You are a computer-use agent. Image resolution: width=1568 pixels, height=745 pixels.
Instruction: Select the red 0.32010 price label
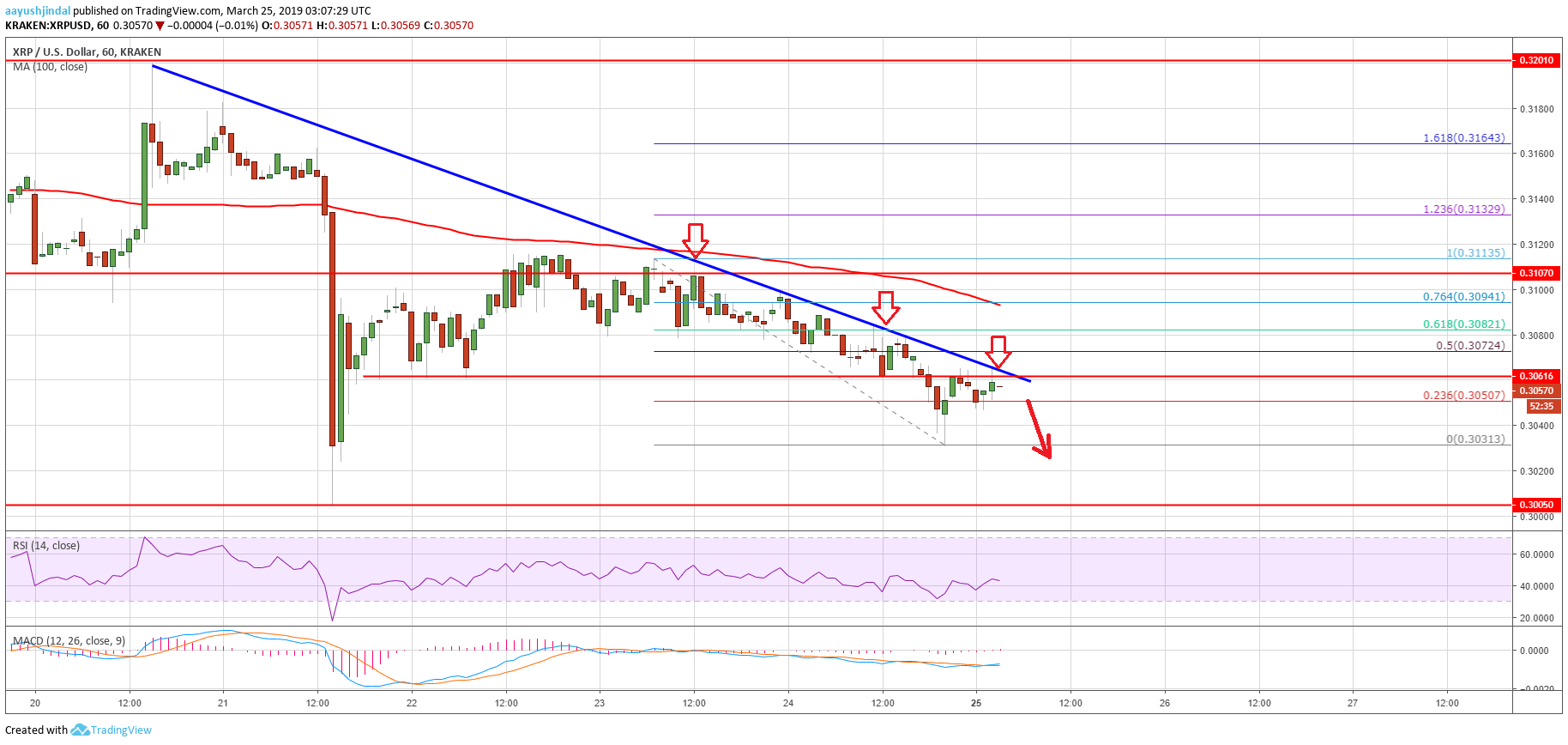click(x=1536, y=60)
